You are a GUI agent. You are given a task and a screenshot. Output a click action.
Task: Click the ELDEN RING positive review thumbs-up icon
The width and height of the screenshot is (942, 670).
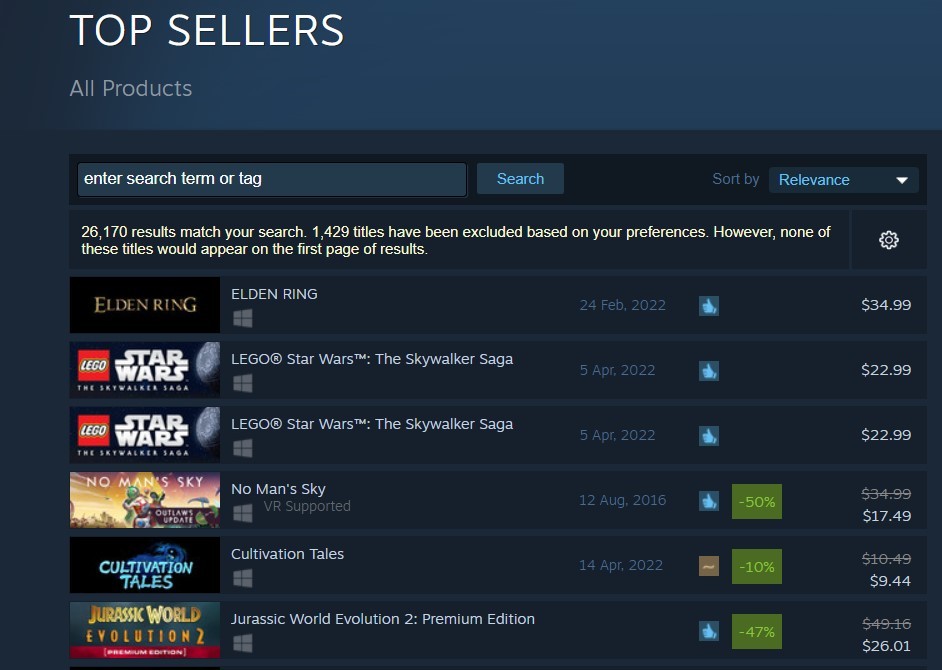coord(708,306)
